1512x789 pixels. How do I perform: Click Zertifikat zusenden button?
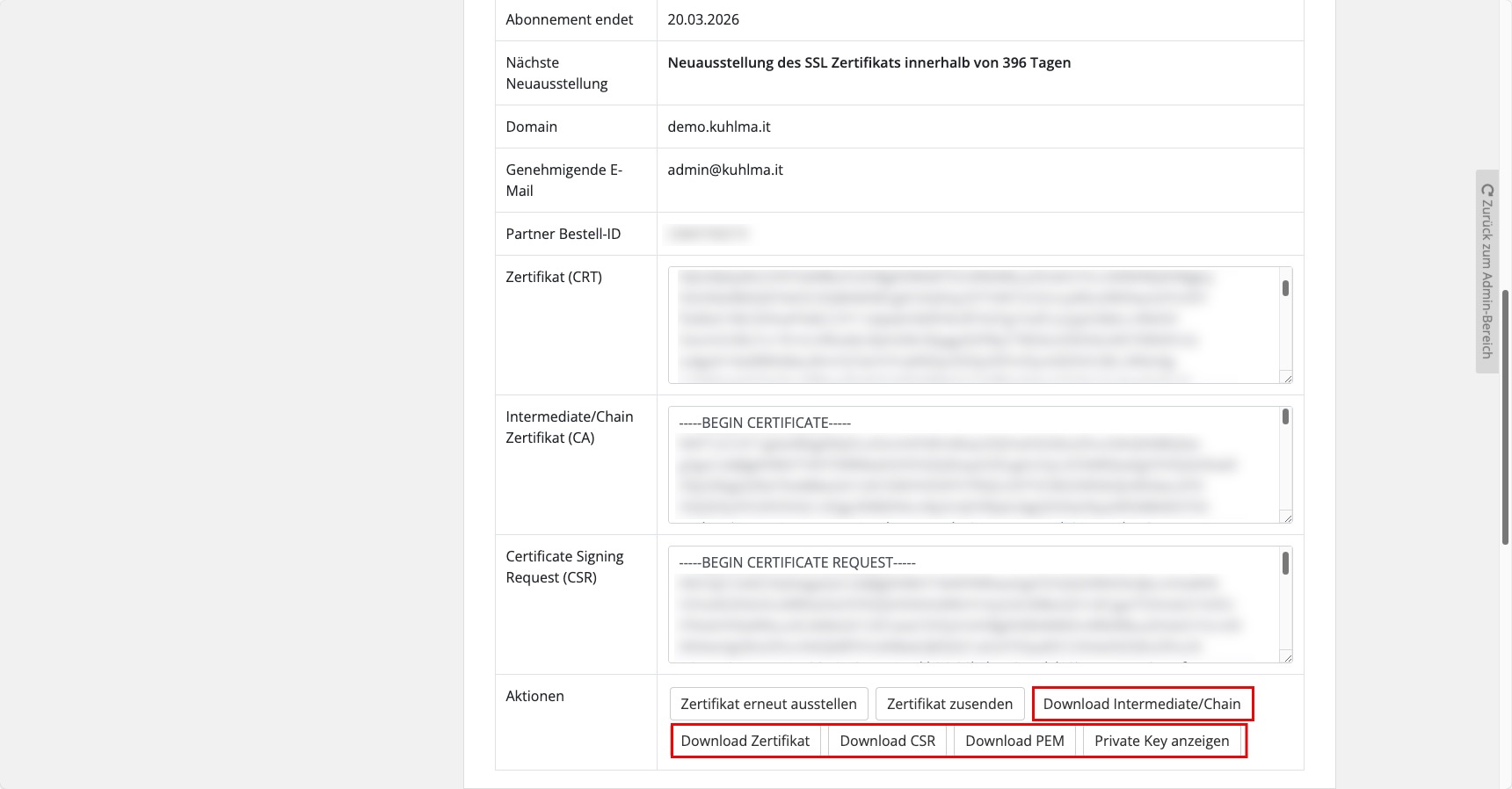click(949, 704)
